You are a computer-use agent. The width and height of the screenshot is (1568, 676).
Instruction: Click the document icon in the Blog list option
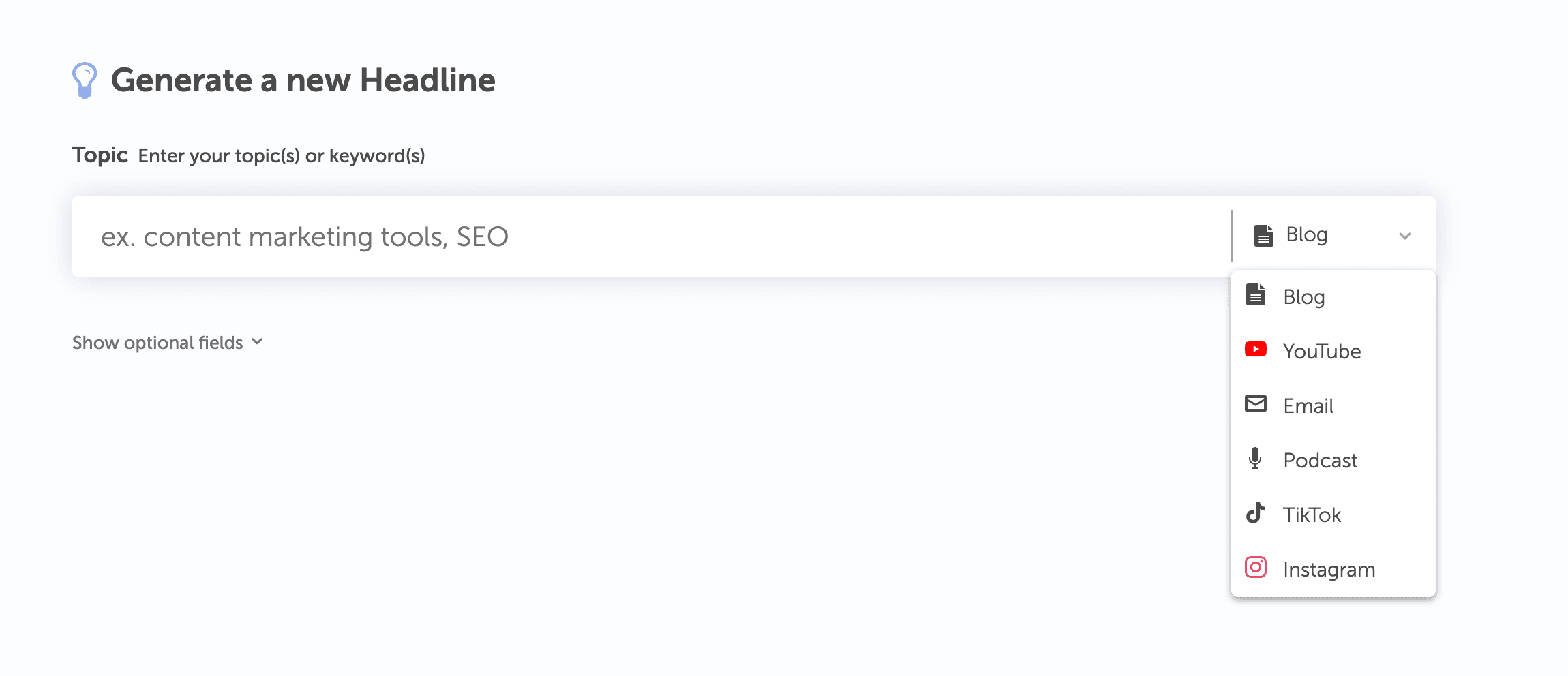click(1256, 295)
